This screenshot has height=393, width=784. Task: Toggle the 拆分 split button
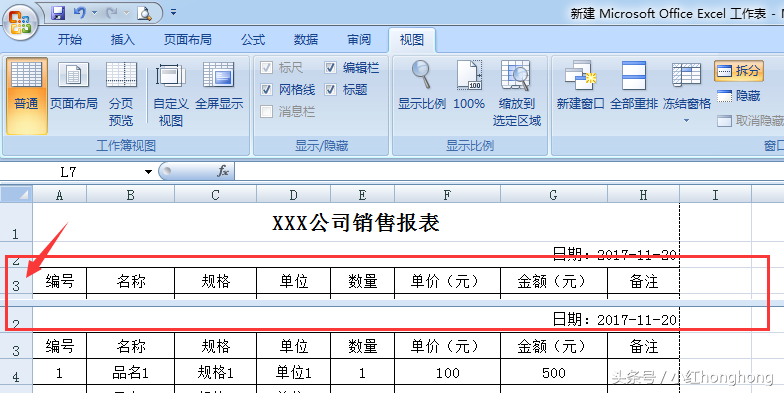(x=740, y=71)
